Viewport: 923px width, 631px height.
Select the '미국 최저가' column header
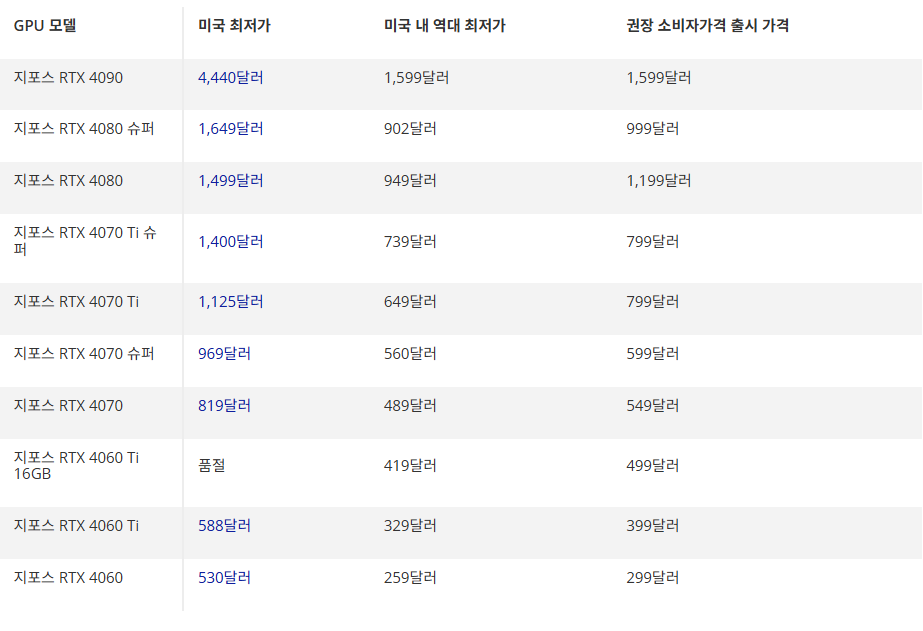[234, 25]
